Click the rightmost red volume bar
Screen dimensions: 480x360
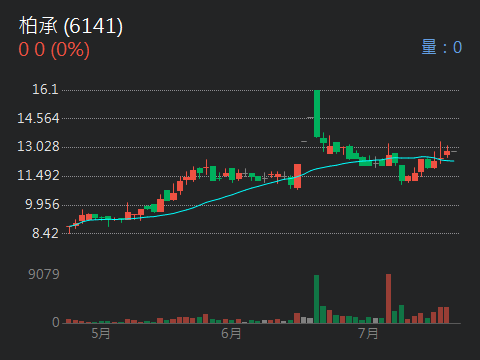446,315
